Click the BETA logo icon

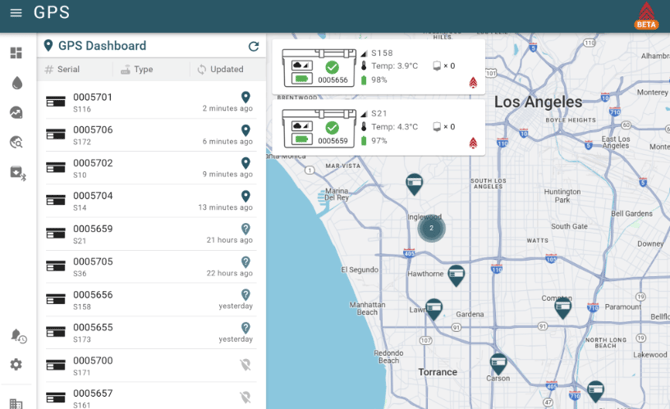pyautogui.click(x=646, y=16)
